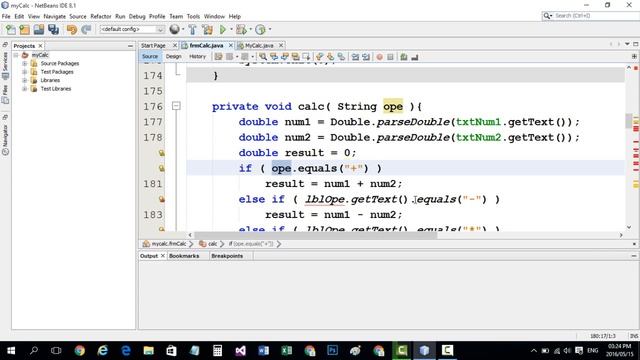Close the Projects panel

pyautogui.click(x=40, y=46)
